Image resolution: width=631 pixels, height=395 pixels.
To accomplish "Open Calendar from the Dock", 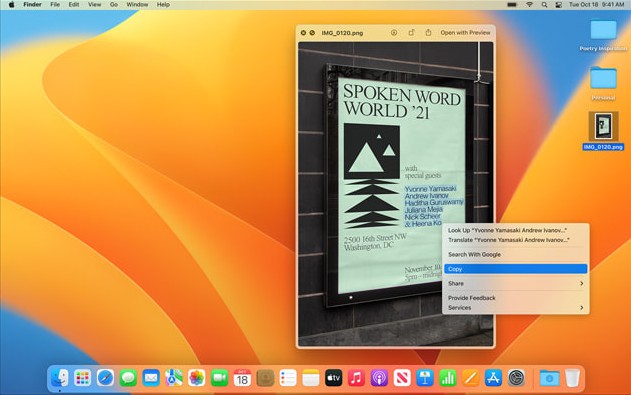I will click(242, 378).
